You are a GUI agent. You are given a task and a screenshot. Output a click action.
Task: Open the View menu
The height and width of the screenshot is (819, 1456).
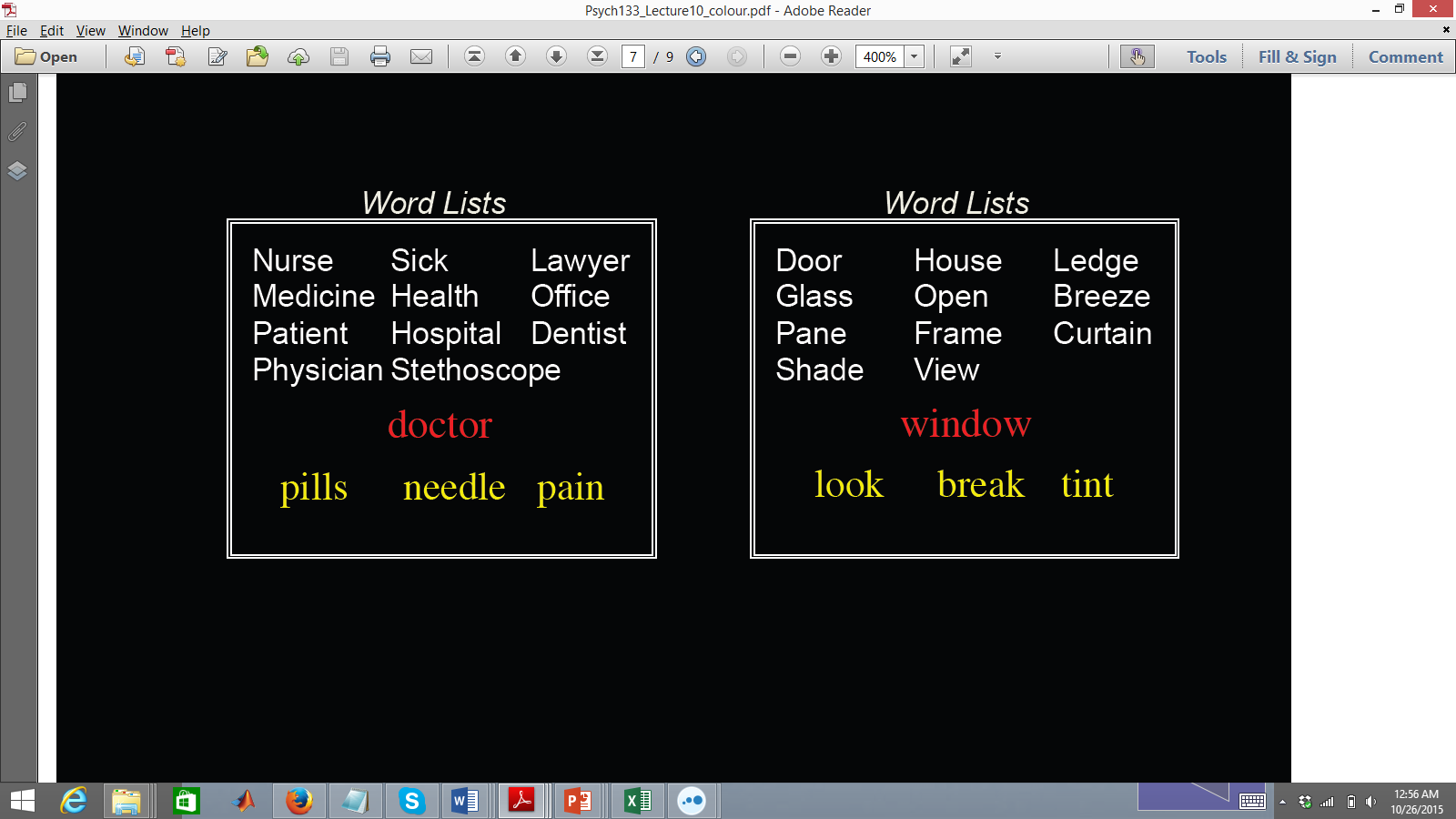tap(91, 30)
